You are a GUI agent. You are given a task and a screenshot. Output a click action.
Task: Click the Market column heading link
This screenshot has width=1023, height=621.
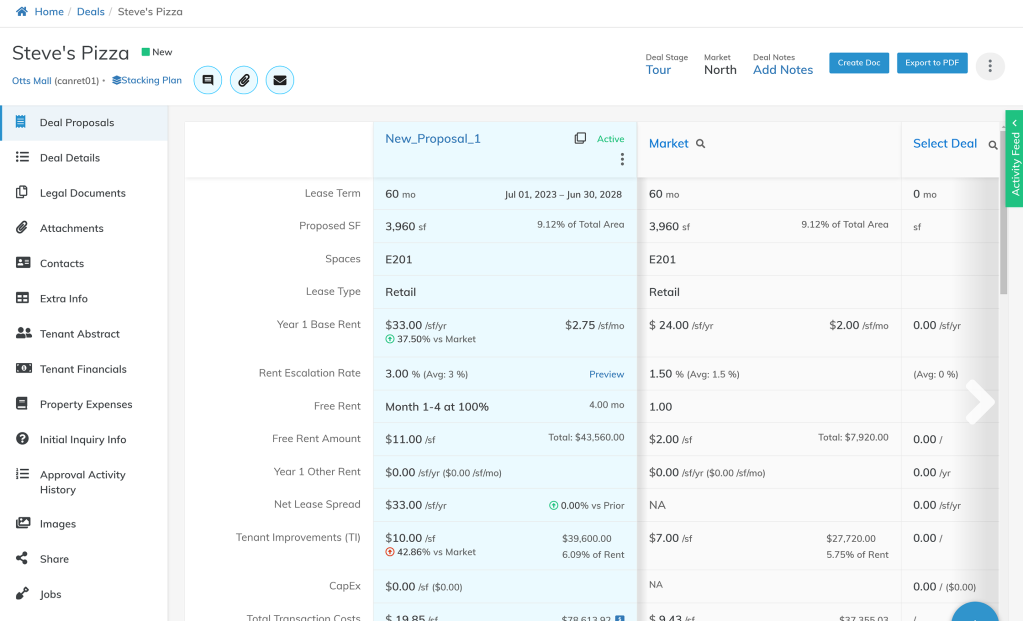669,144
